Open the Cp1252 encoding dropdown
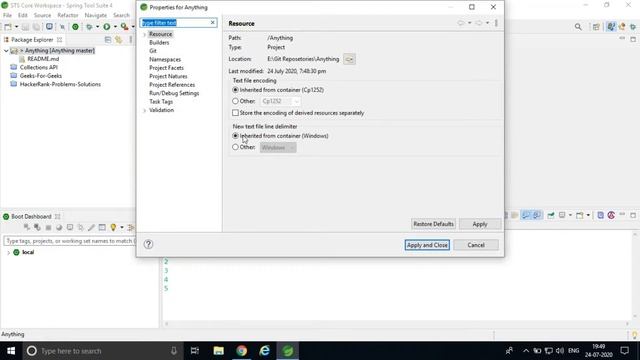The image size is (640, 360). coord(280,101)
